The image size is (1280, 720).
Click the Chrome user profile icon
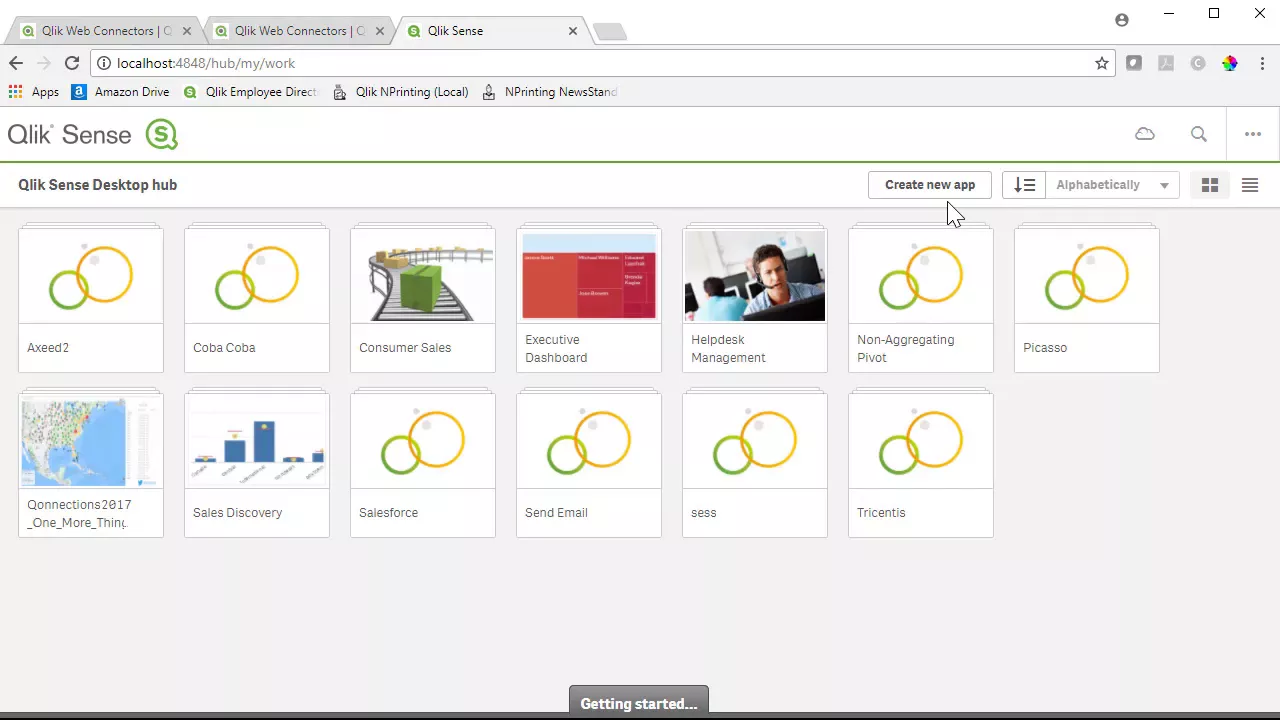point(1122,20)
